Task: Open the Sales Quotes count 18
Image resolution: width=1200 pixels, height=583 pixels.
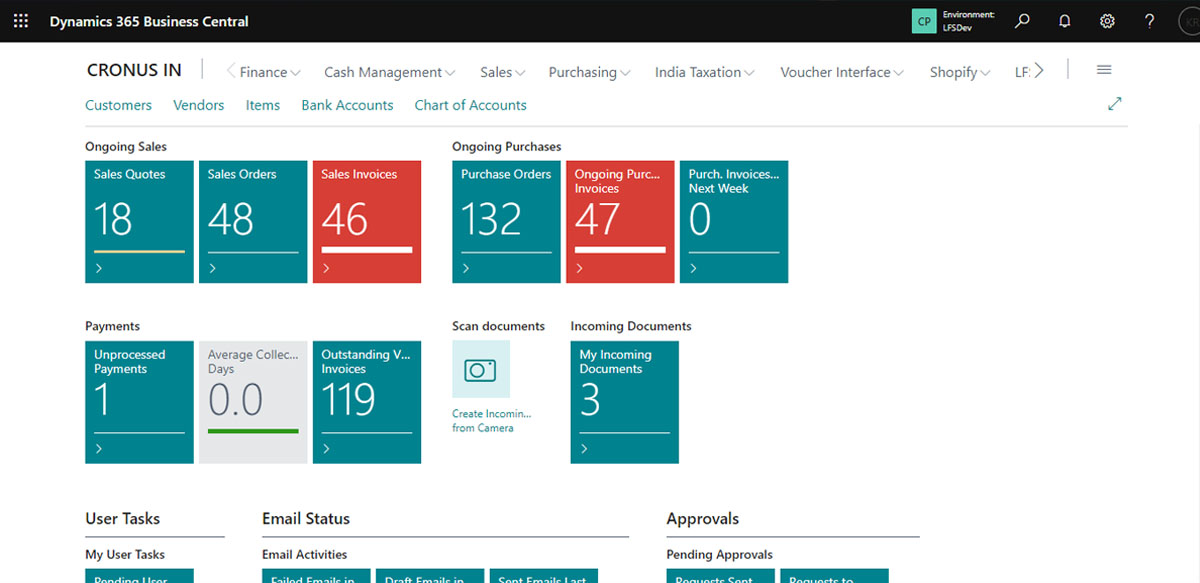Action: click(113, 219)
